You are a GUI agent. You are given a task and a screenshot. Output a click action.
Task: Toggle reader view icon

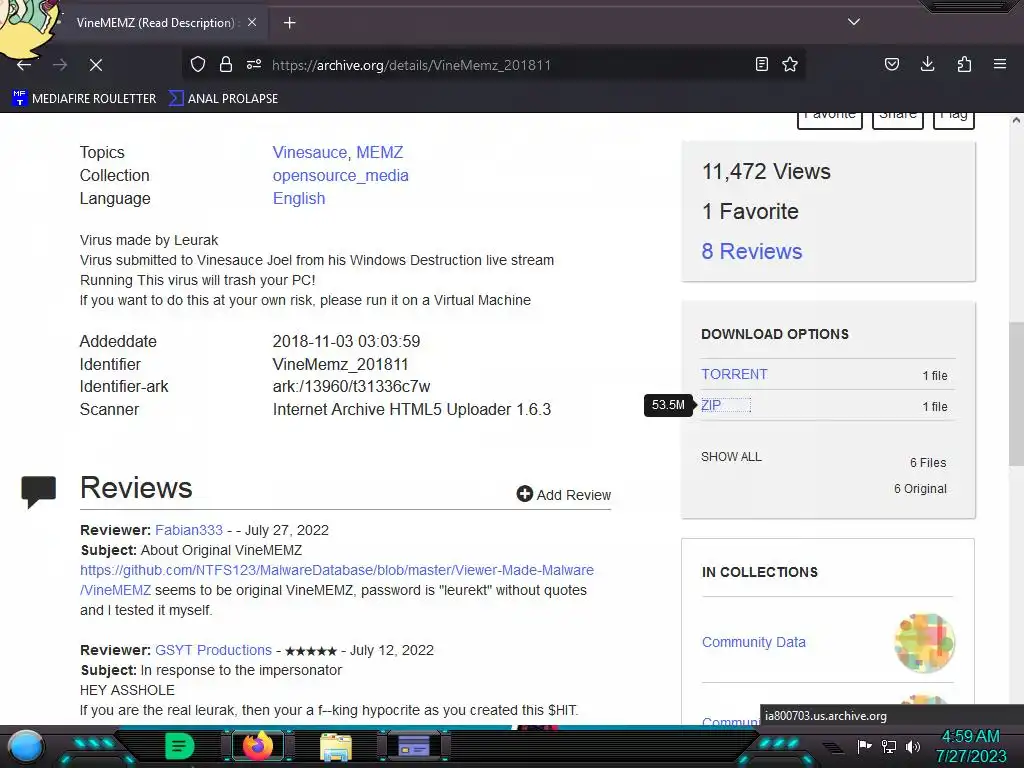click(x=761, y=64)
